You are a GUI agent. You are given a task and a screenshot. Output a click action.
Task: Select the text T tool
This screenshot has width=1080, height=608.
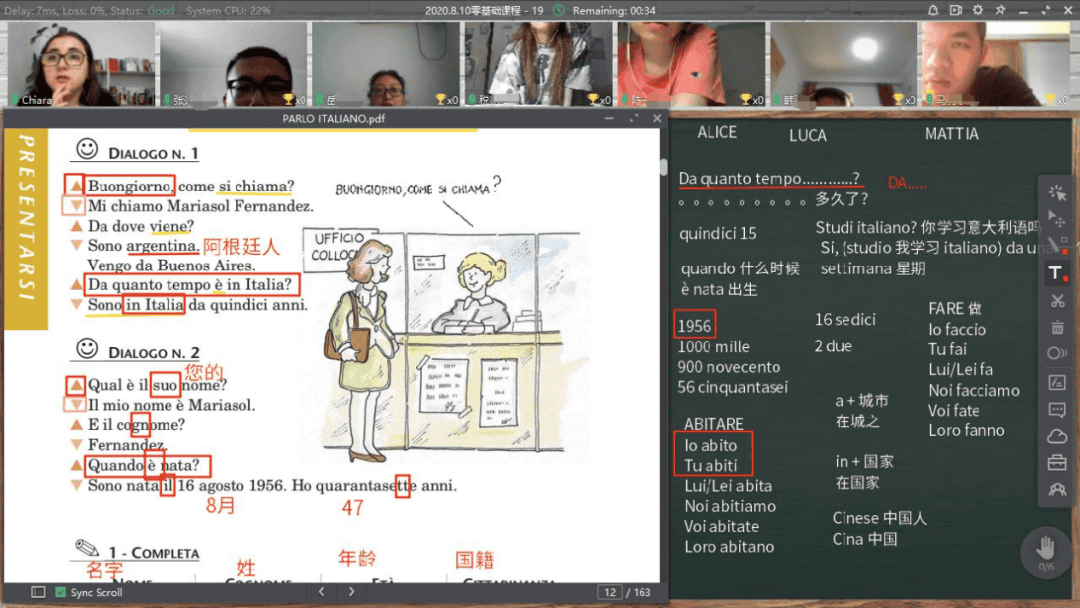pyautogui.click(x=1057, y=273)
